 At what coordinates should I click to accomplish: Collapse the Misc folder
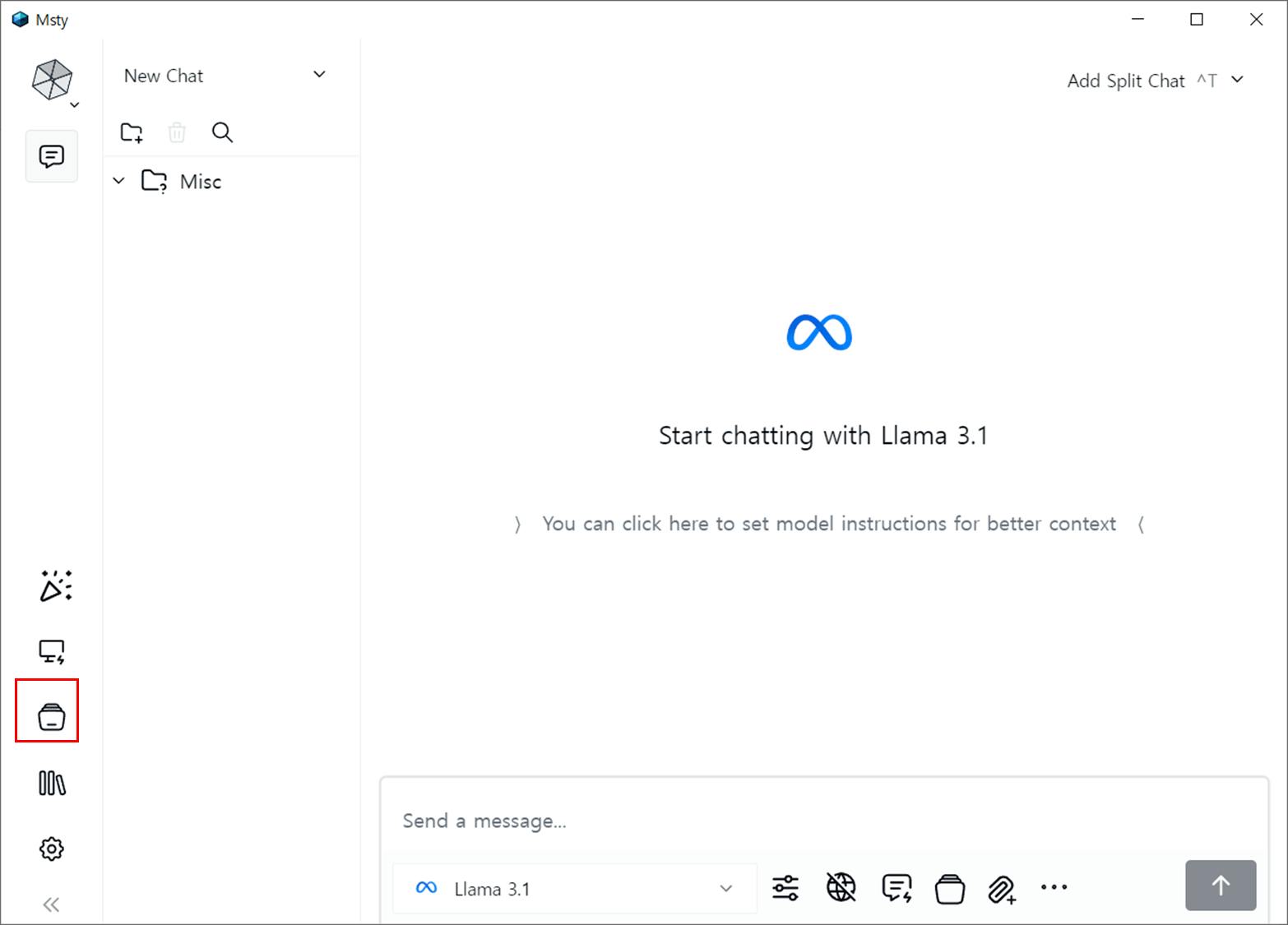tap(119, 181)
